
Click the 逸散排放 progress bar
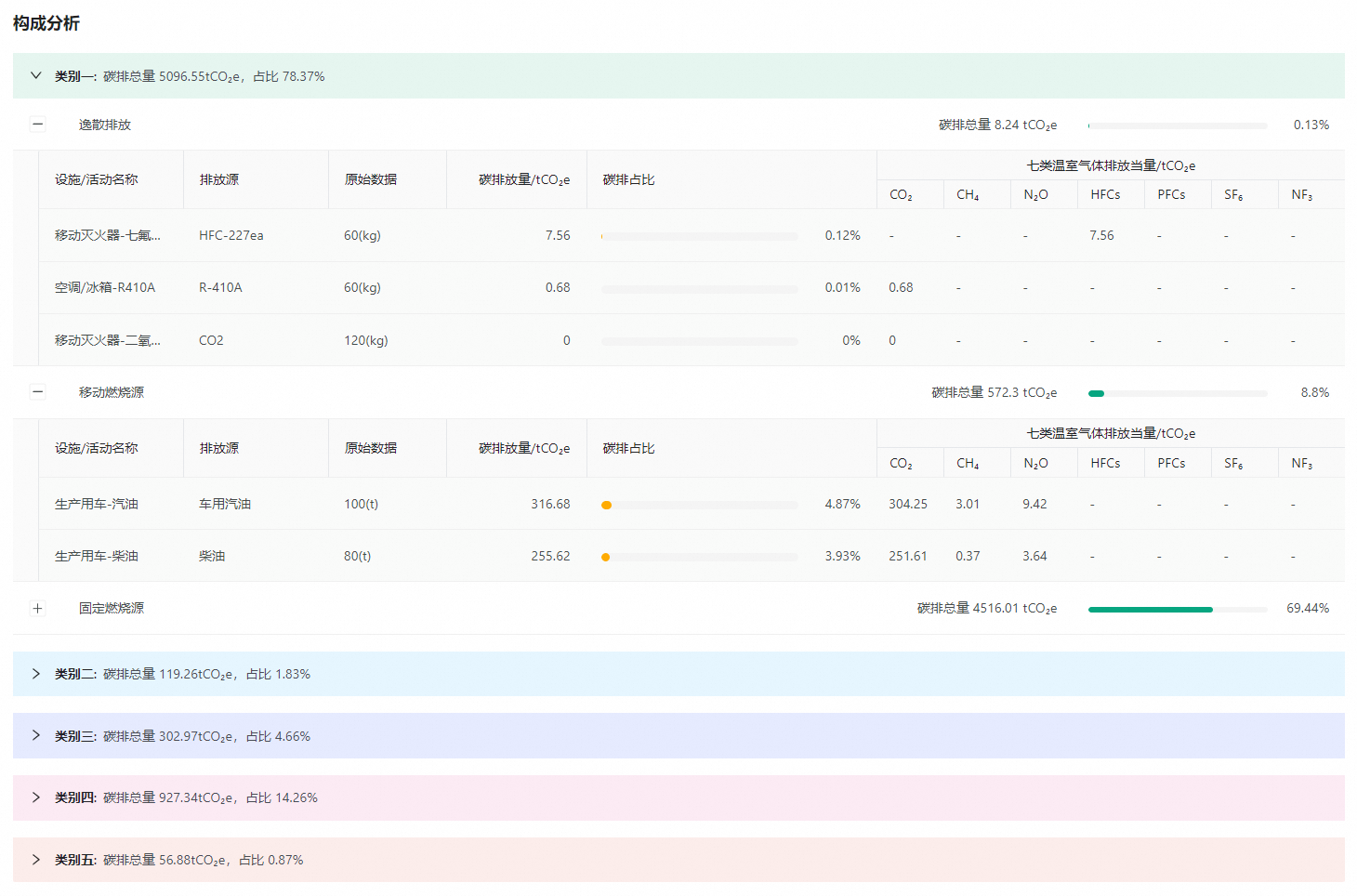click(1178, 125)
